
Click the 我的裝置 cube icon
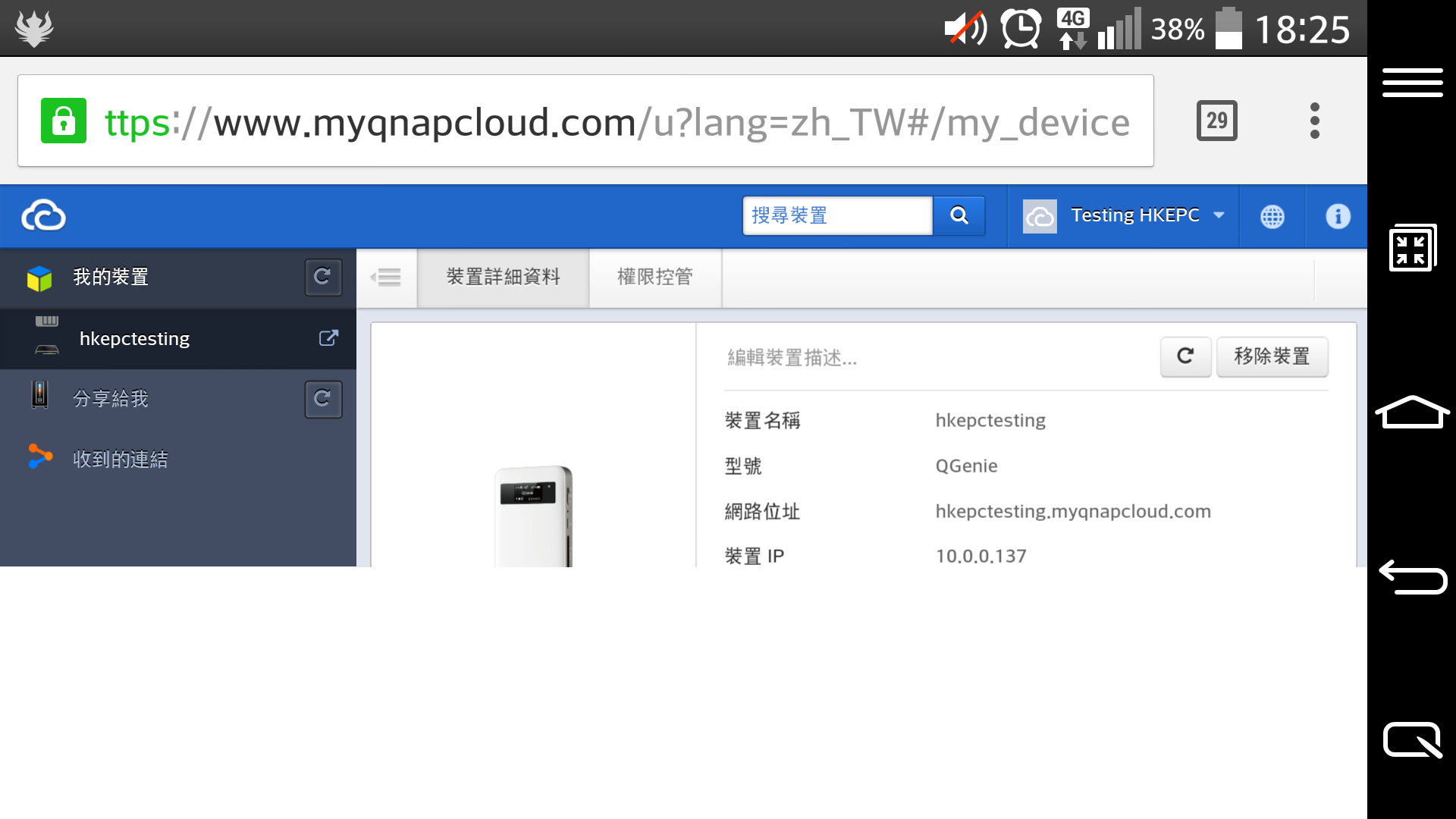click(39, 278)
